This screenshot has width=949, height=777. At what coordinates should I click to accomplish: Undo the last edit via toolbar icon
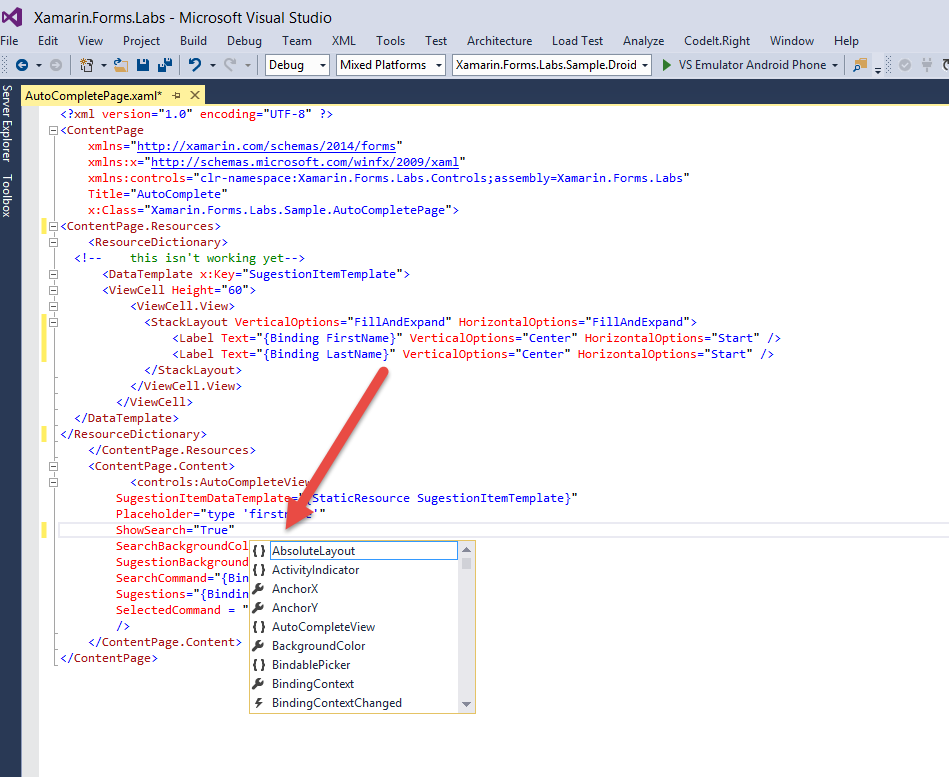pos(195,65)
